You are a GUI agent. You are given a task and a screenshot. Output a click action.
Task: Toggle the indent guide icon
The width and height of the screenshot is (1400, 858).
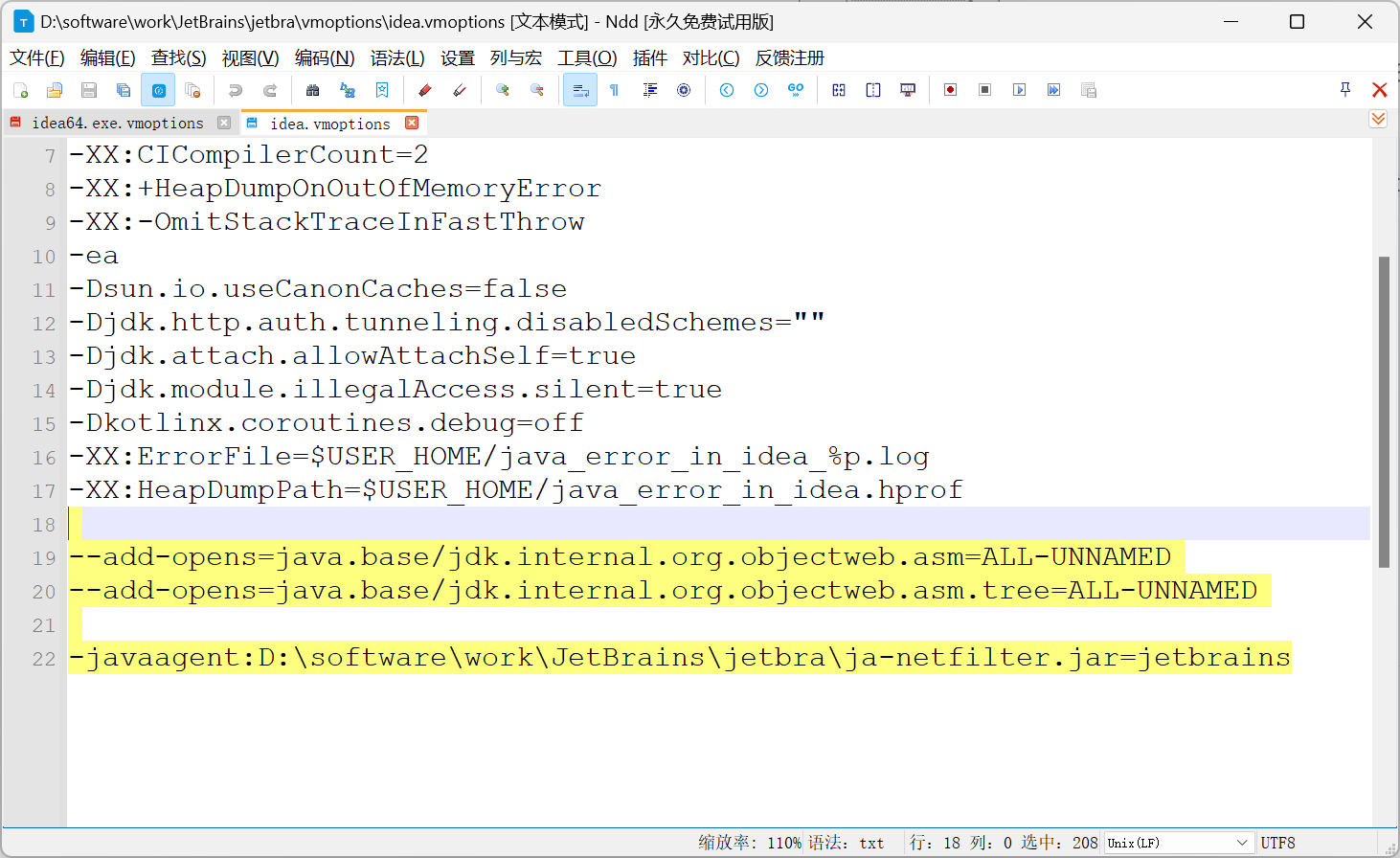tap(649, 90)
